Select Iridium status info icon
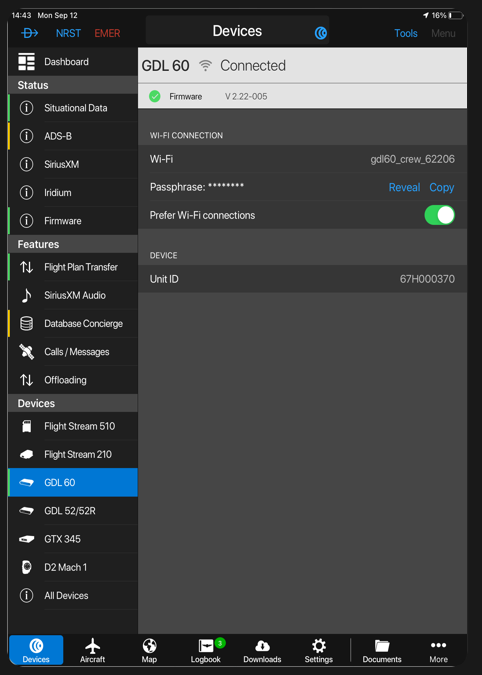Screen dimensions: 482x675 27,192
